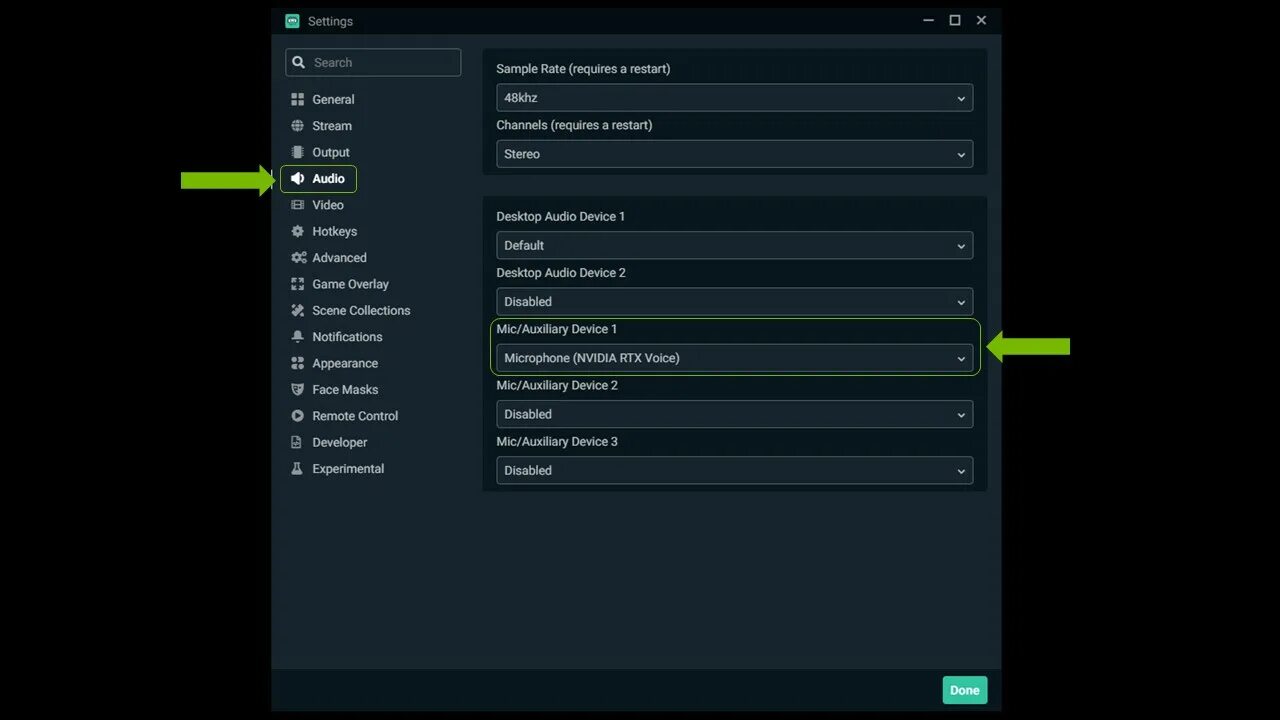This screenshot has height=720, width=1280.
Task: Select the Audio speaker icon in sidebar
Action: [297, 178]
